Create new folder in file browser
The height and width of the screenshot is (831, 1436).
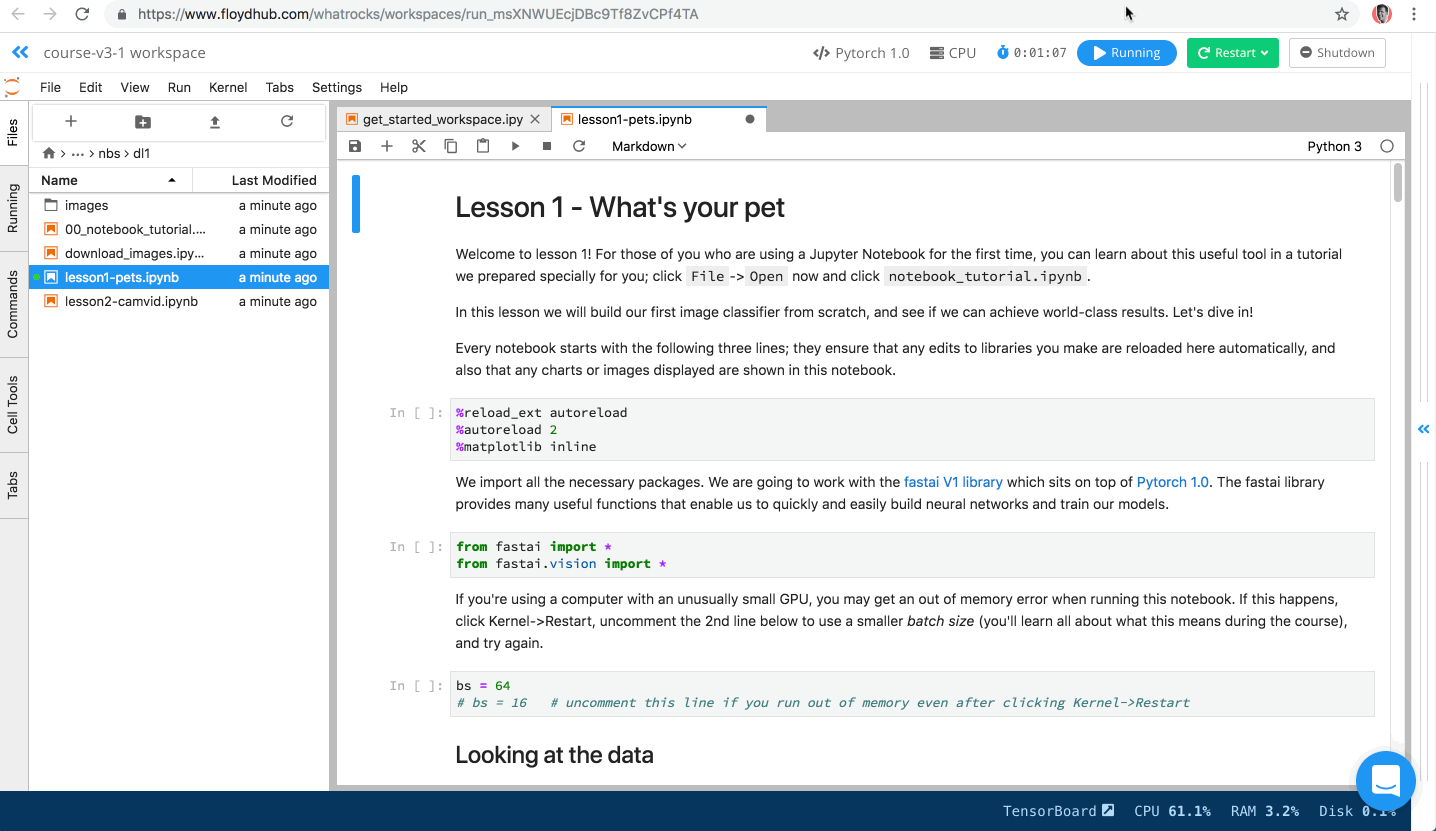(x=143, y=122)
